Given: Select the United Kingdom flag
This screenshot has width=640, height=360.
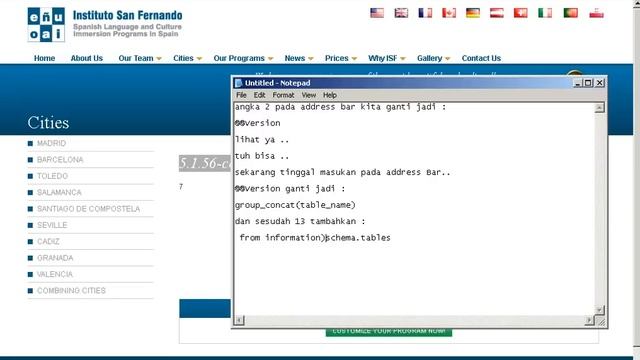Looking at the screenshot, I should pos(401,13).
